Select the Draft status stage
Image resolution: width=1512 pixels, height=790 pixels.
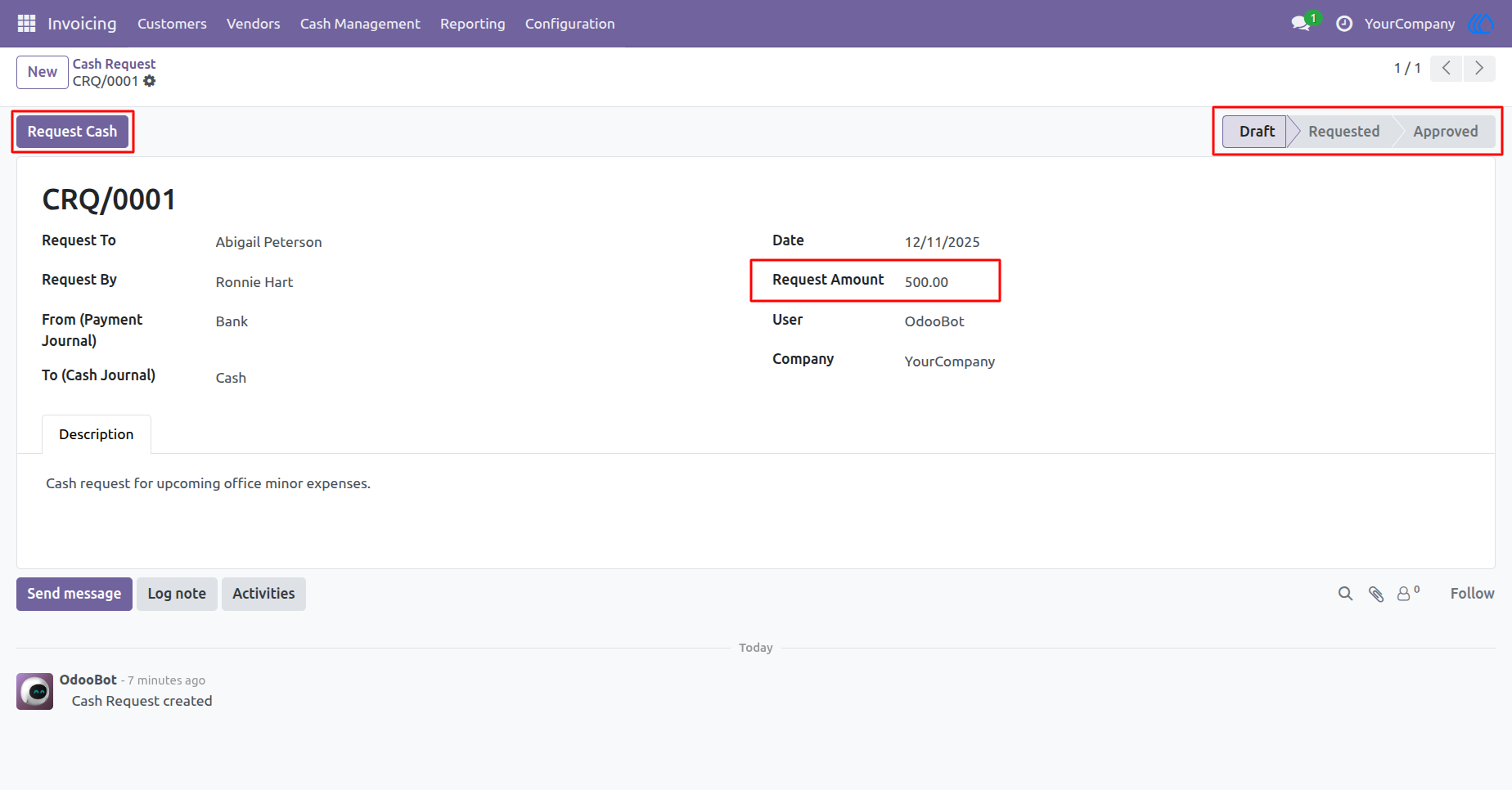coord(1256,132)
